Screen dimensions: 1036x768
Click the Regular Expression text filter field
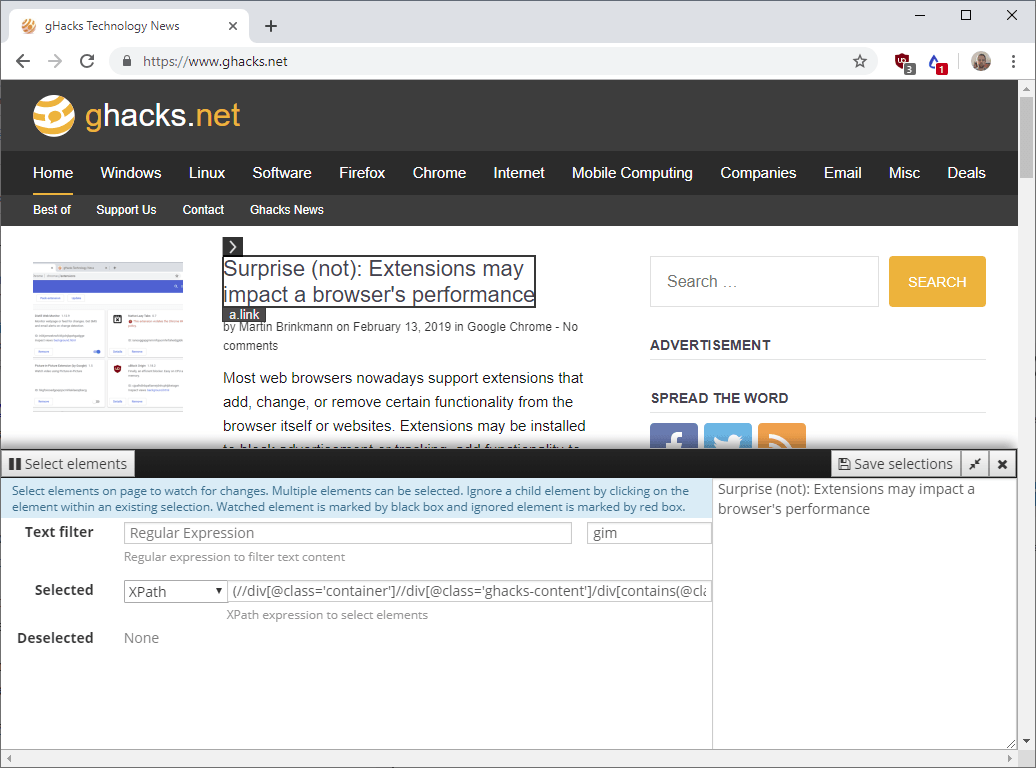pyautogui.click(x=348, y=533)
